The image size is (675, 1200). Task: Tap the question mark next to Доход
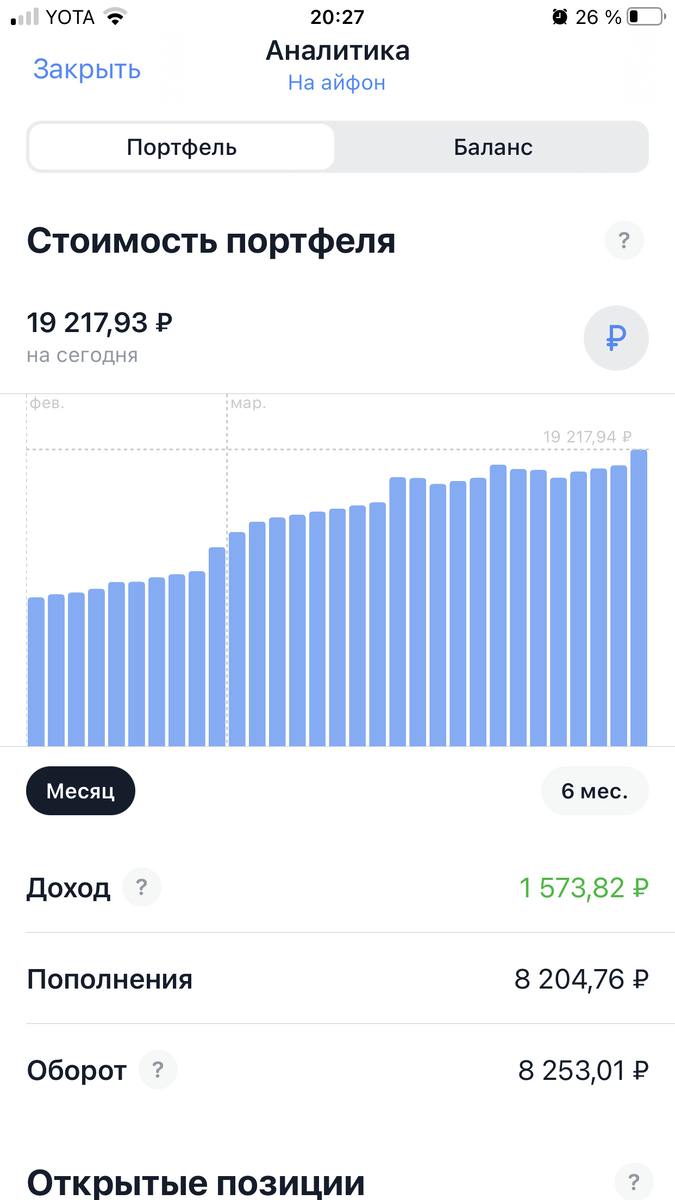pos(141,887)
